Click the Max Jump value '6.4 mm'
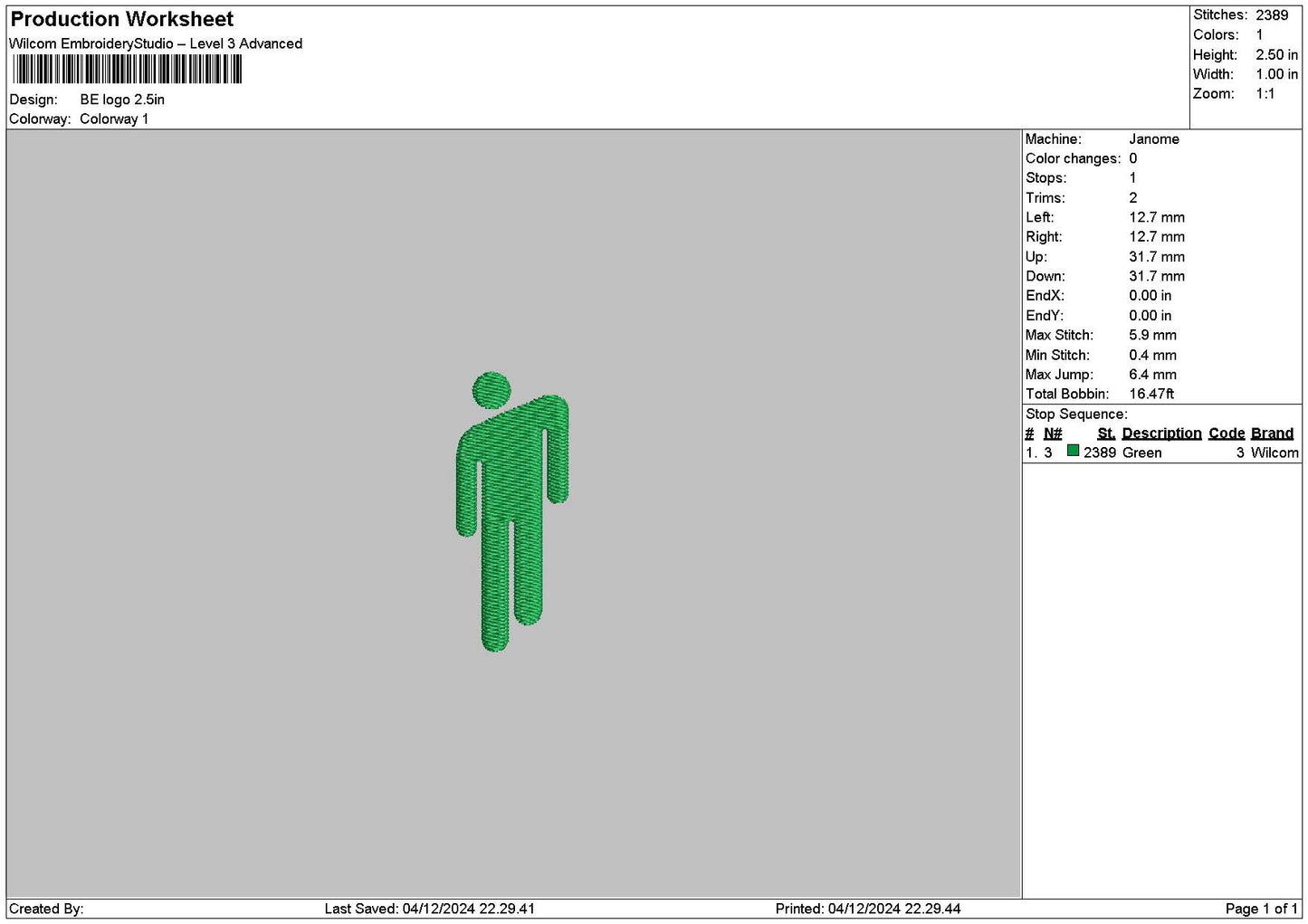 pyautogui.click(x=1152, y=375)
